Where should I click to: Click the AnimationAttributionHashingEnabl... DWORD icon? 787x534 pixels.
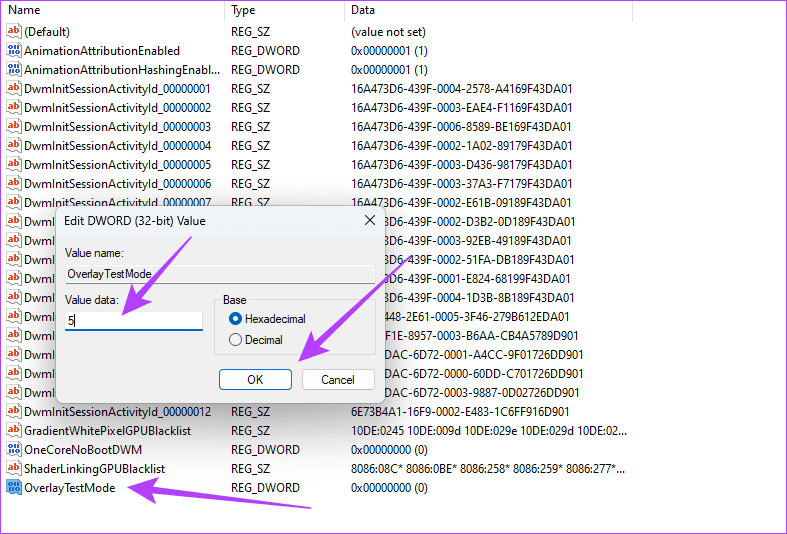pos(14,69)
